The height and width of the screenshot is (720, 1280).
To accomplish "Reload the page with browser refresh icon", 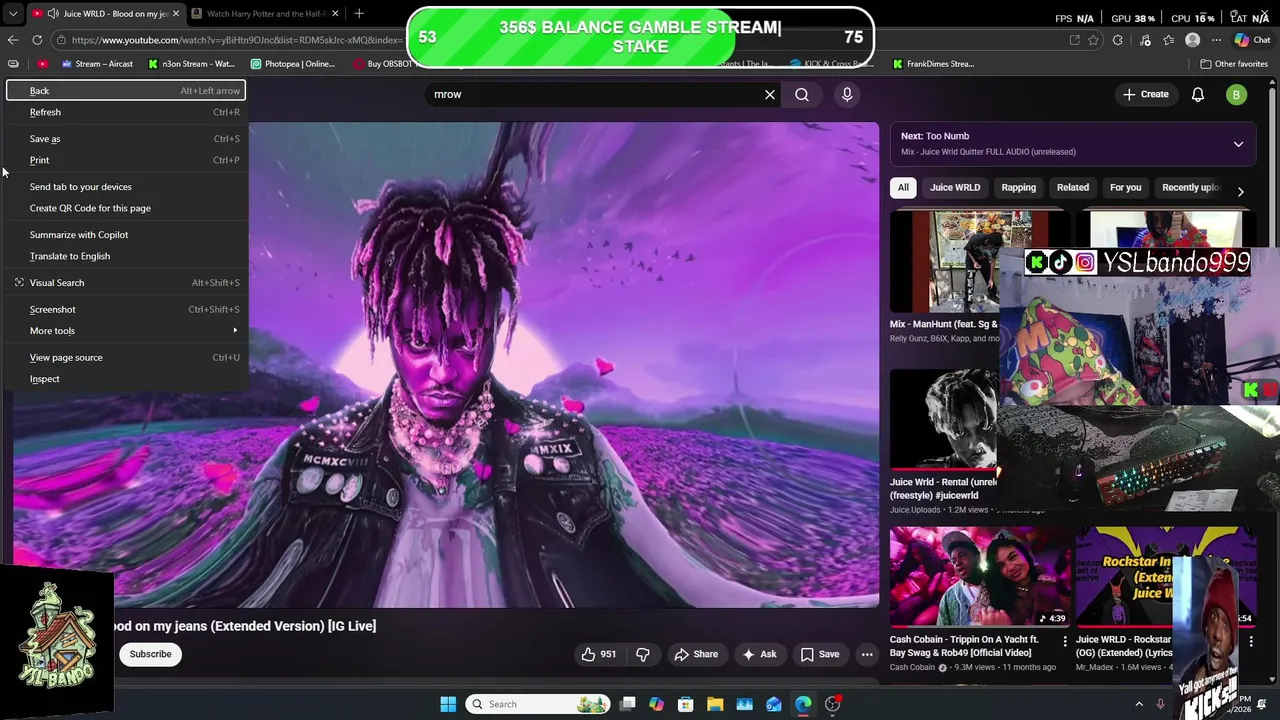I will [37, 40].
